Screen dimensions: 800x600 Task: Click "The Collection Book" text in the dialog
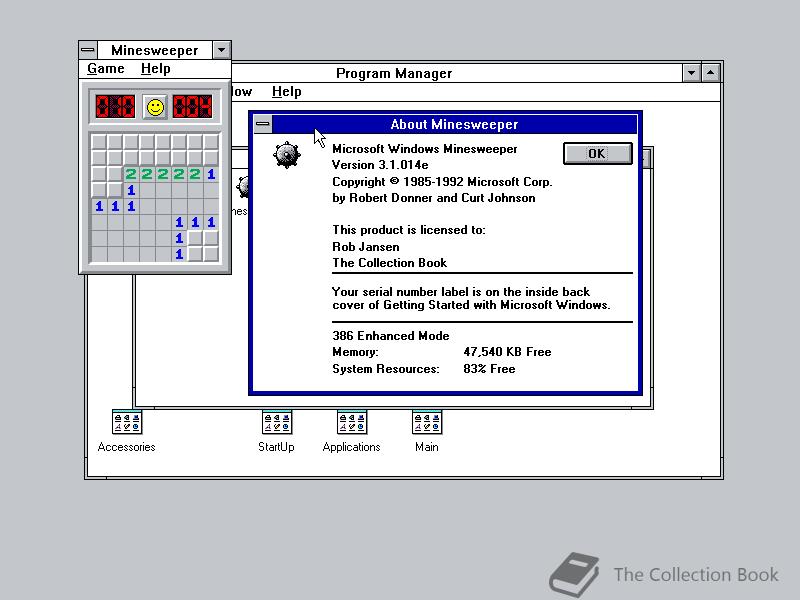(x=390, y=263)
